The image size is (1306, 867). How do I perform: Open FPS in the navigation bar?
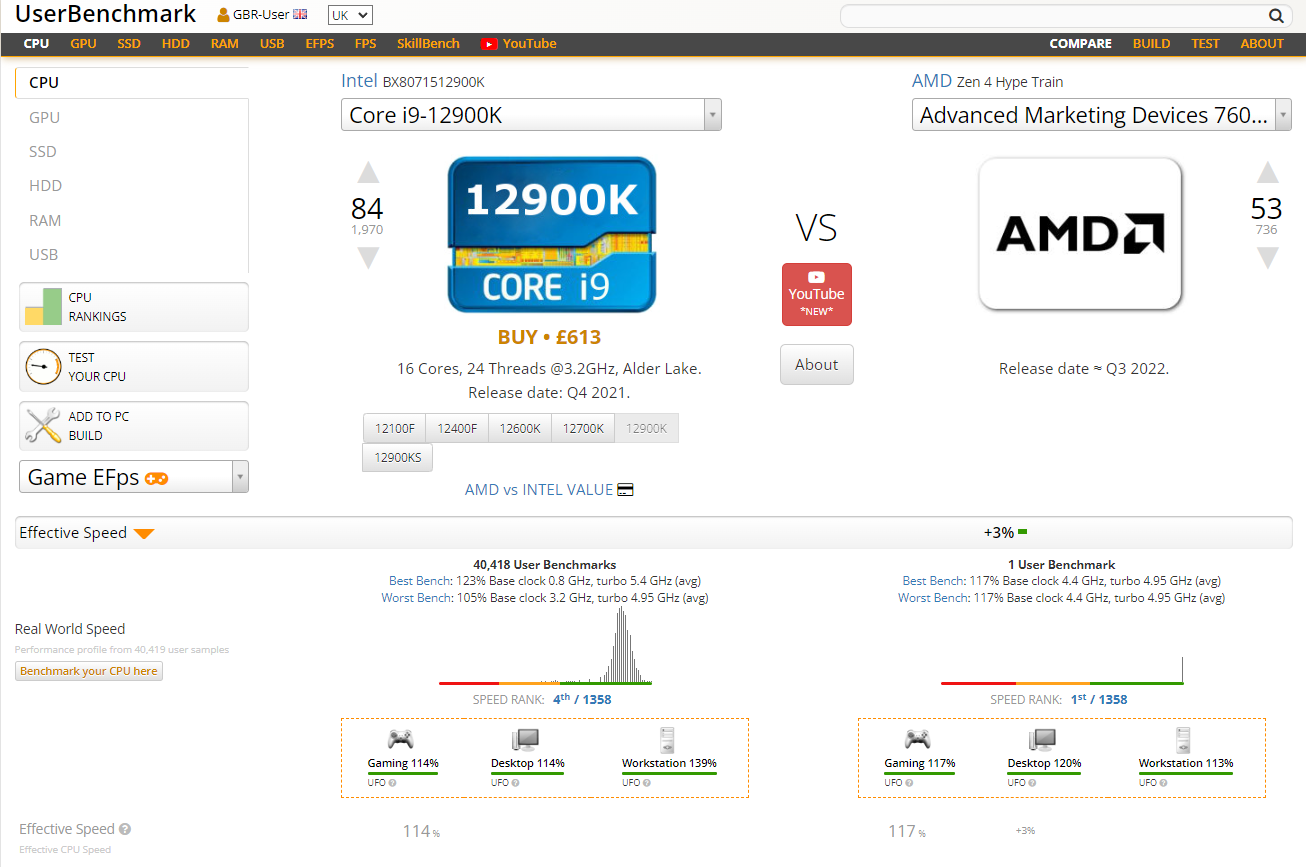point(365,44)
